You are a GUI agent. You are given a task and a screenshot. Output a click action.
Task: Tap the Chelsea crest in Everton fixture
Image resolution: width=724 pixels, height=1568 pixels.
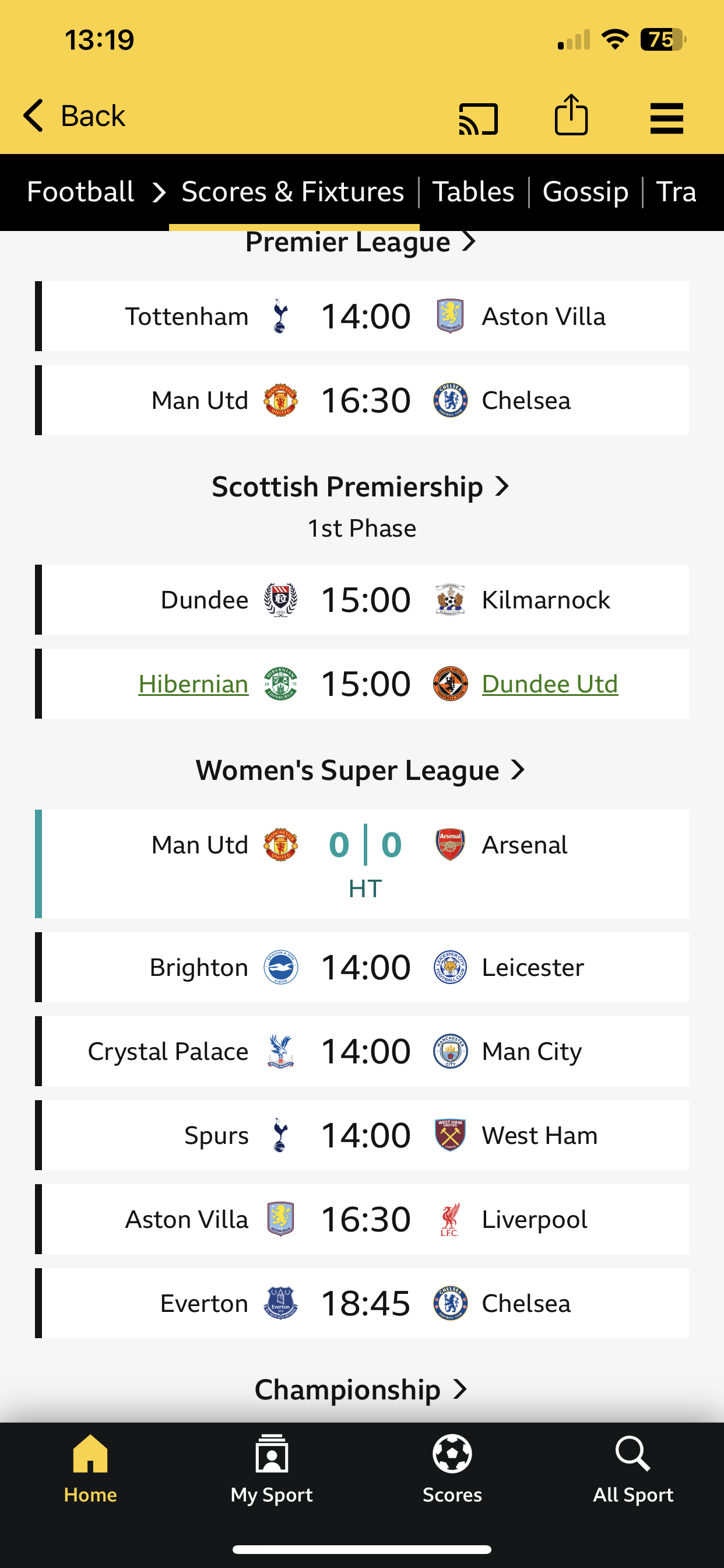click(x=450, y=1303)
